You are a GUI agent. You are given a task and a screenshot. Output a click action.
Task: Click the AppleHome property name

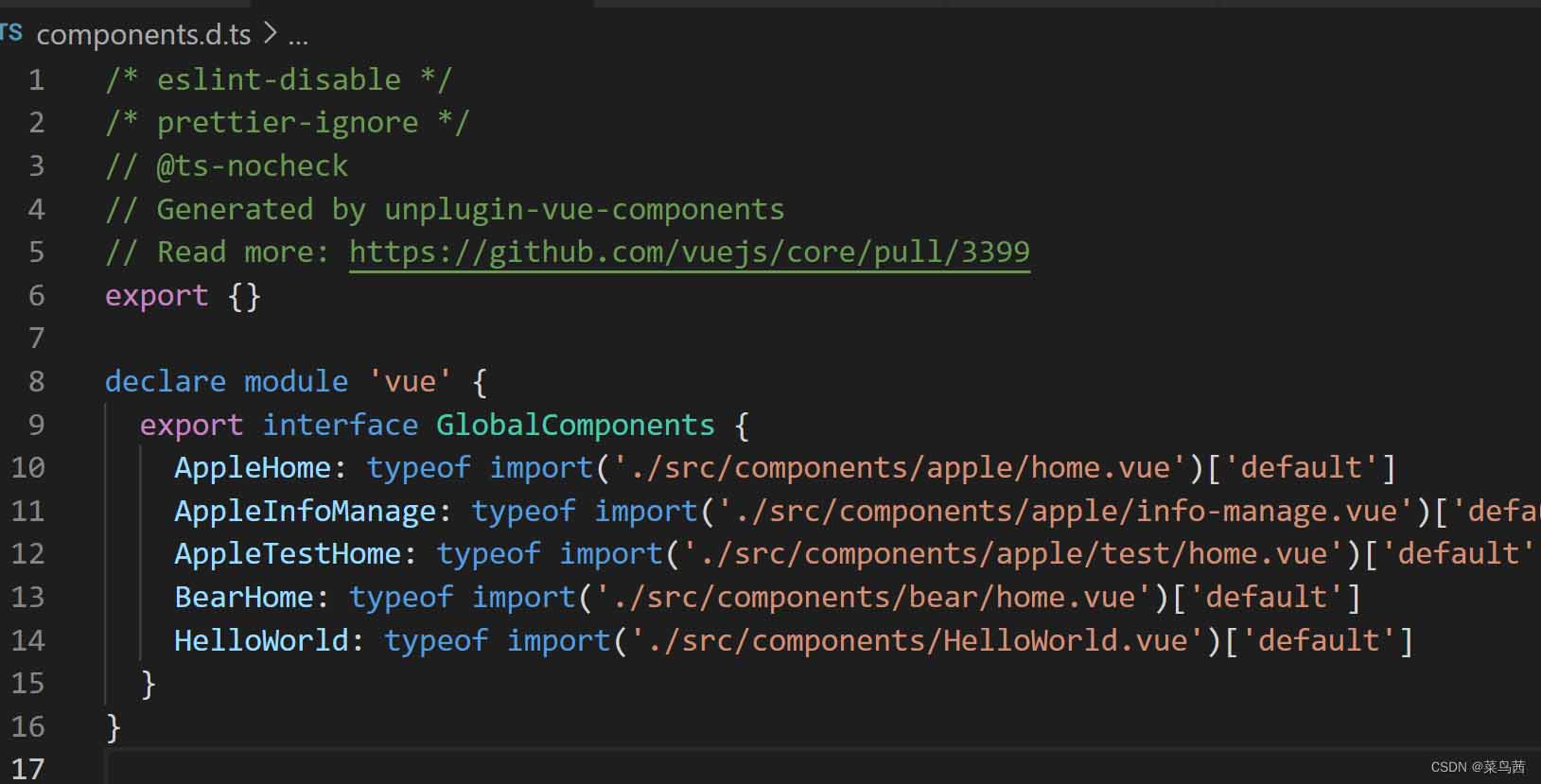(x=253, y=468)
